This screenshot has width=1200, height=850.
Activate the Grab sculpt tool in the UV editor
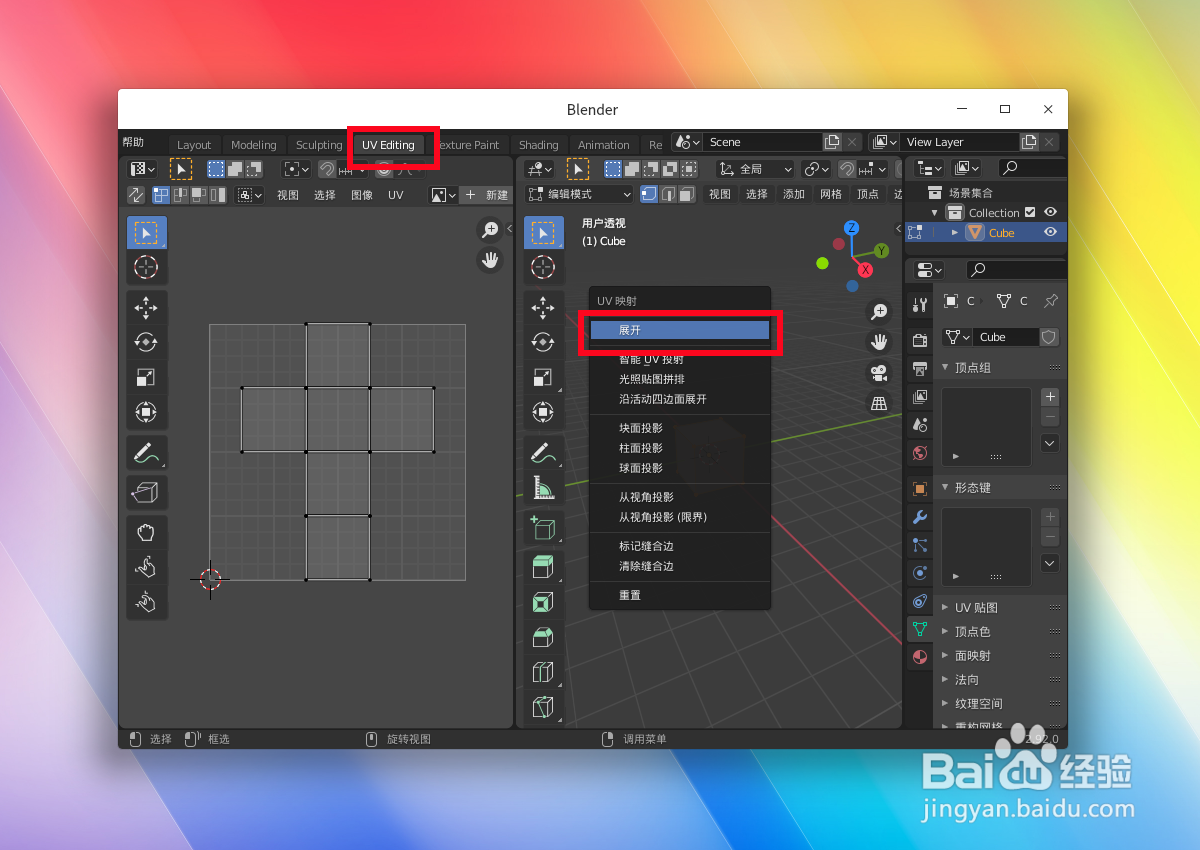[x=146, y=532]
